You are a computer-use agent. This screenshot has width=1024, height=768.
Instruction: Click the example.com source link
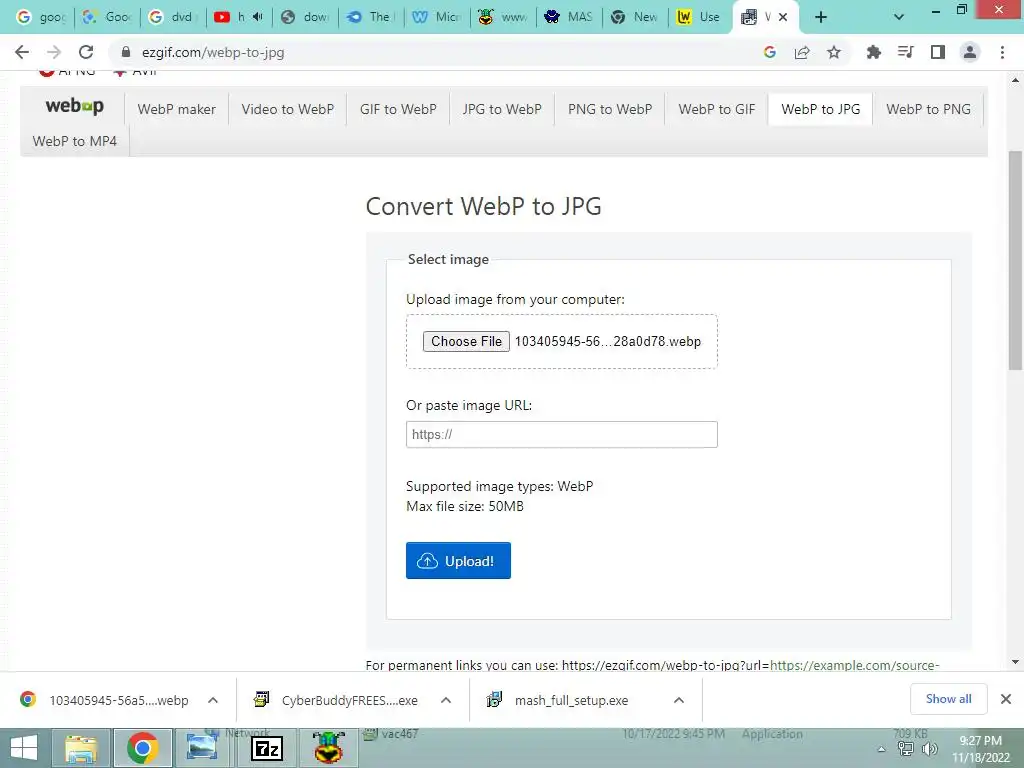coord(854,665)
